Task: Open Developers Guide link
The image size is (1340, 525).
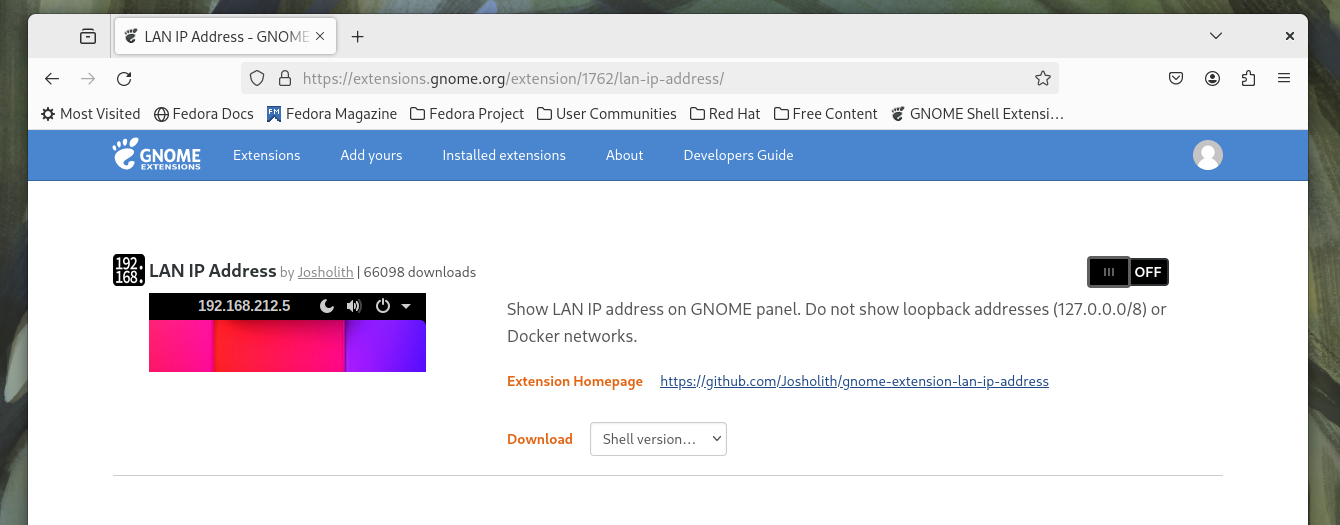Action: point(738,155)
